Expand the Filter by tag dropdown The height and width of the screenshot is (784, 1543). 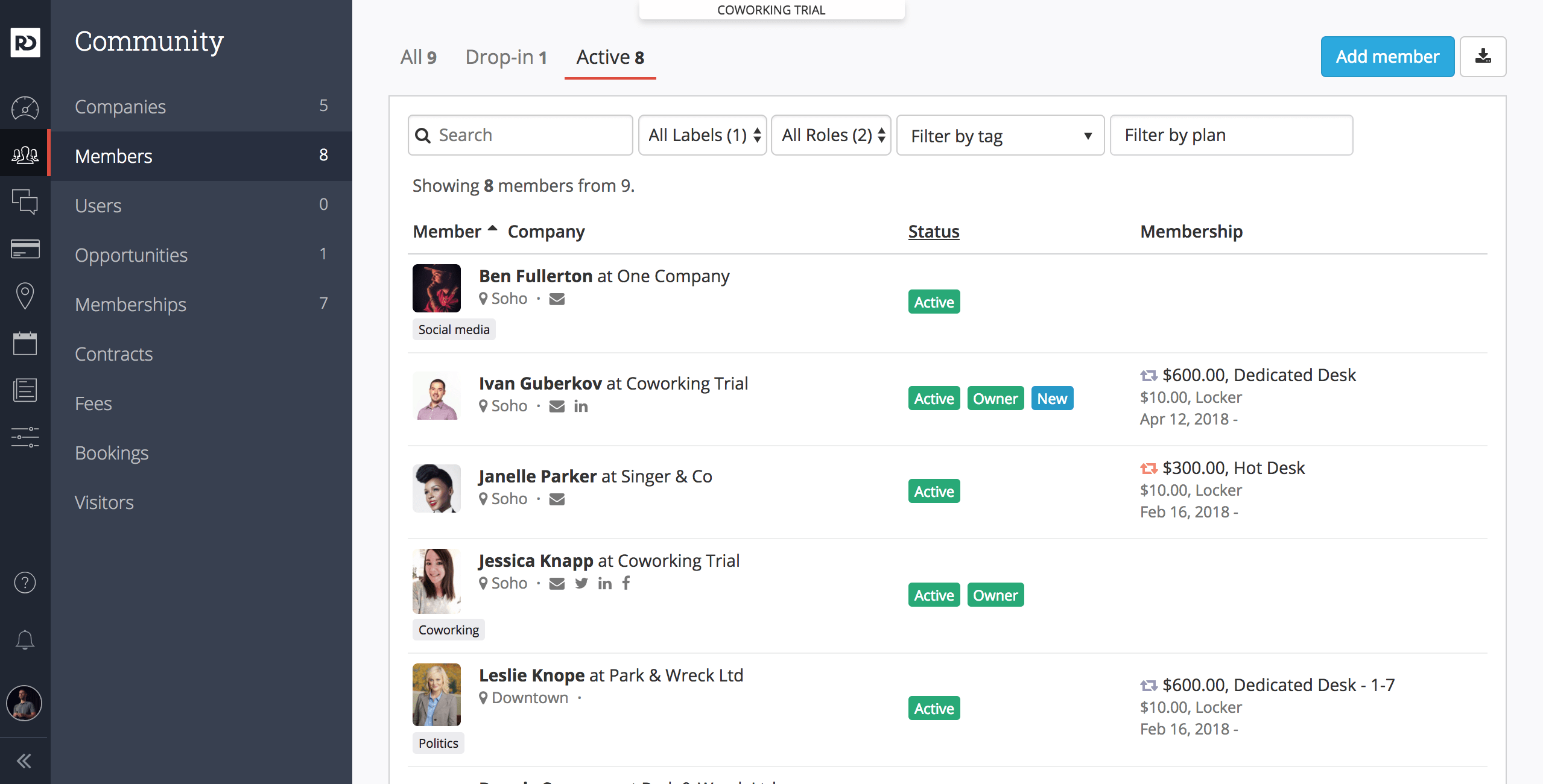1001,136
